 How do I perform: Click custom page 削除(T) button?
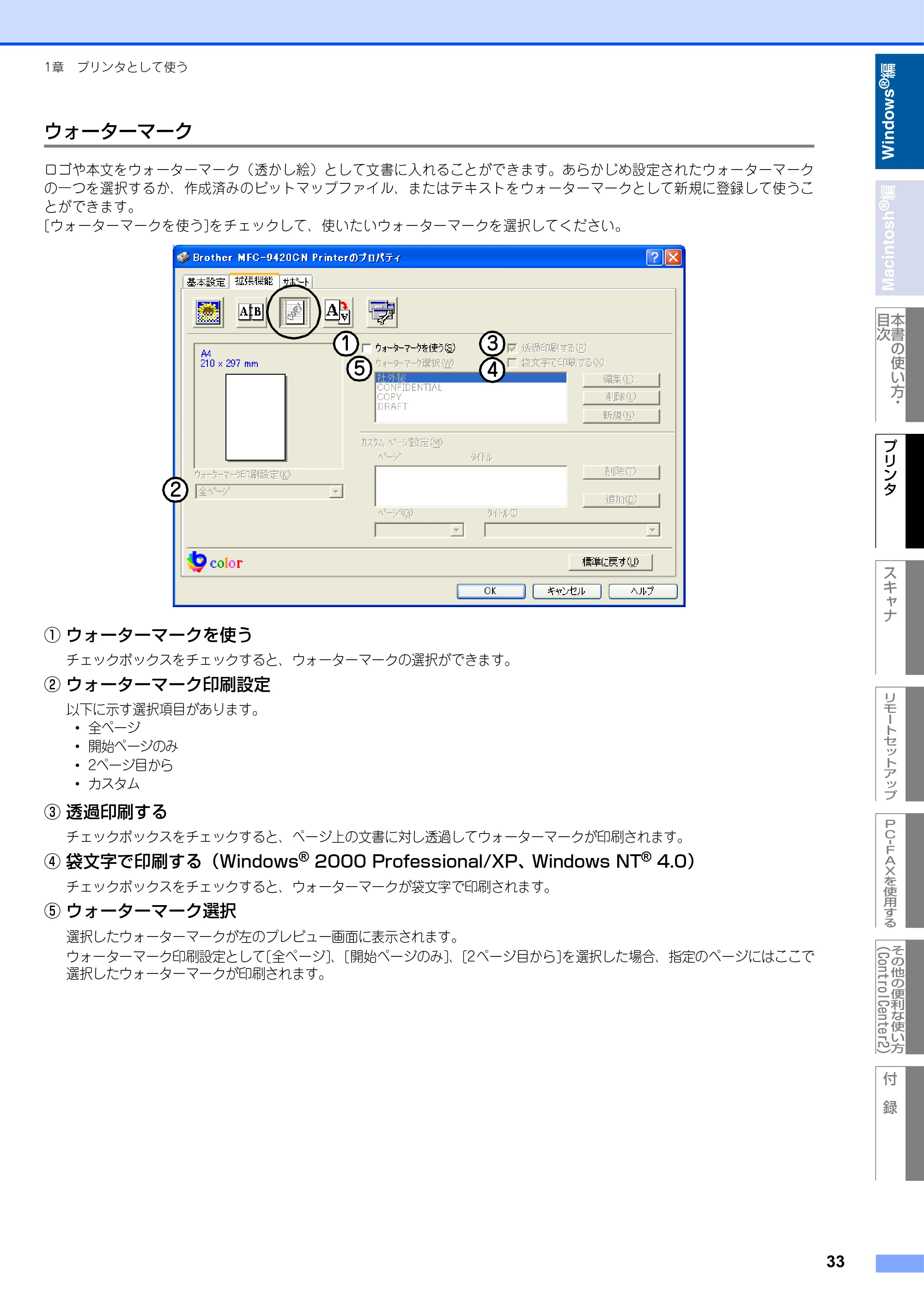tap(621, 472)
